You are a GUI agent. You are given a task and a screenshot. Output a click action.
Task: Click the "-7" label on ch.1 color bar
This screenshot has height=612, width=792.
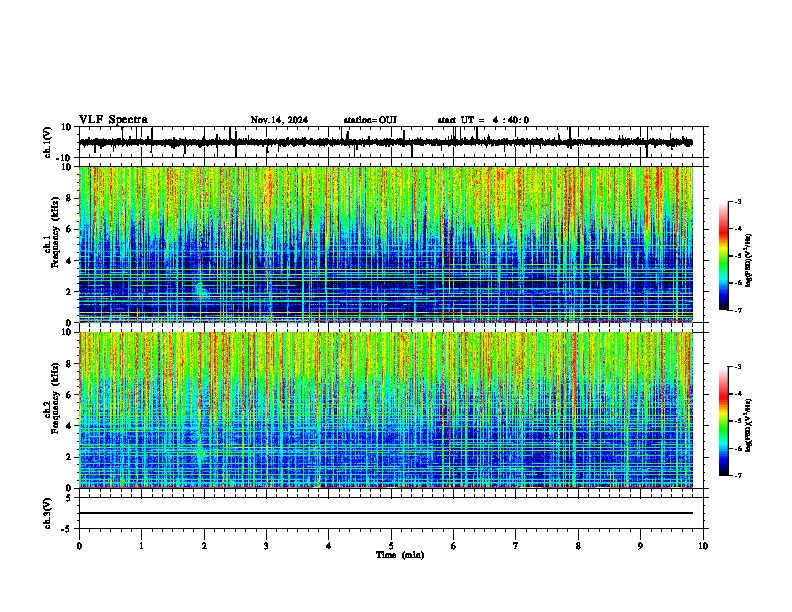pos(737,310)
